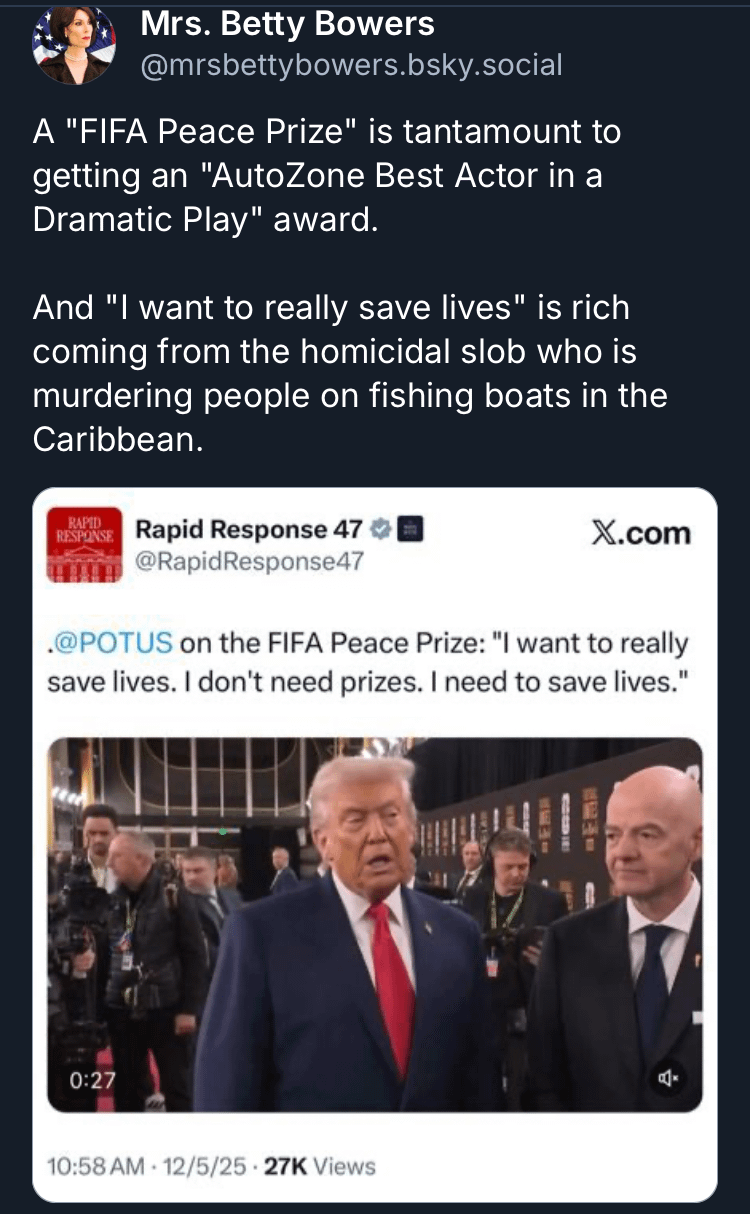Click the X.com logo label
The height and width of the screenshot is (1214, 750).
pyautogui.click(x=641, y=533)
